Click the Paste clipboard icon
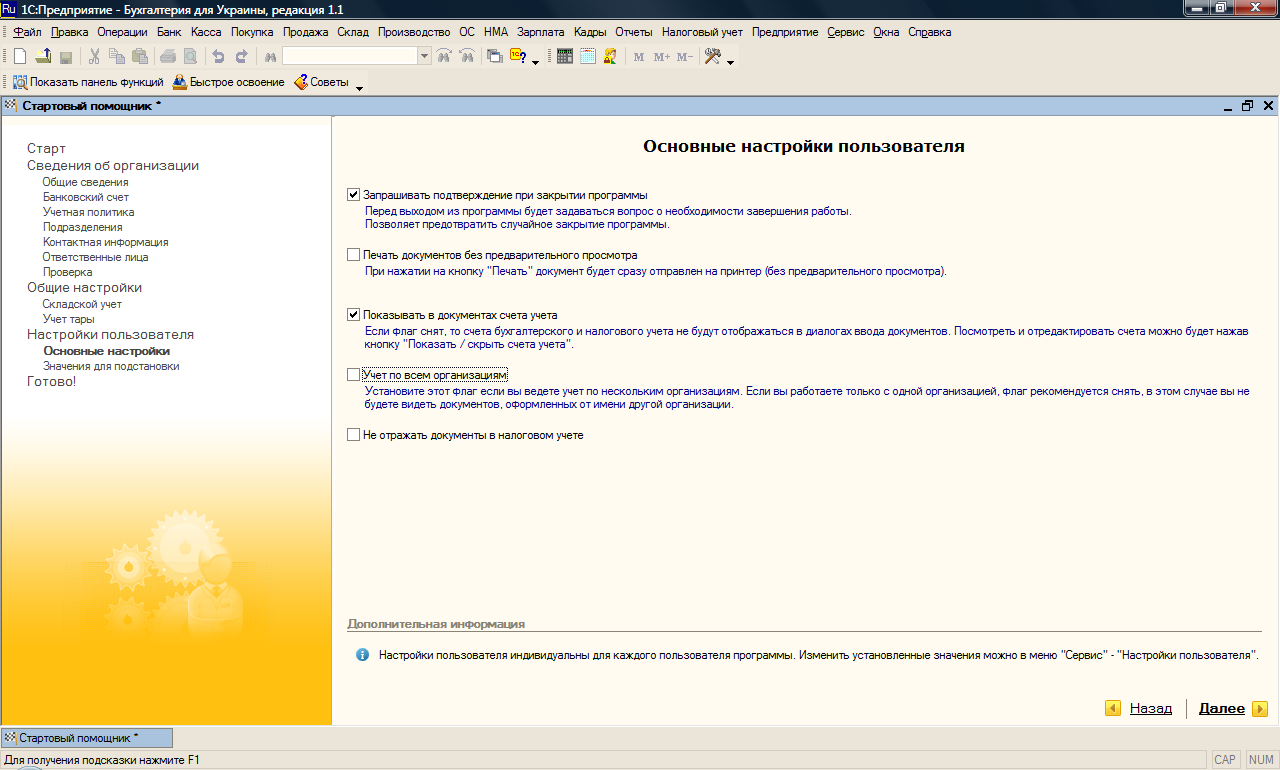 [x=140, y=57]
